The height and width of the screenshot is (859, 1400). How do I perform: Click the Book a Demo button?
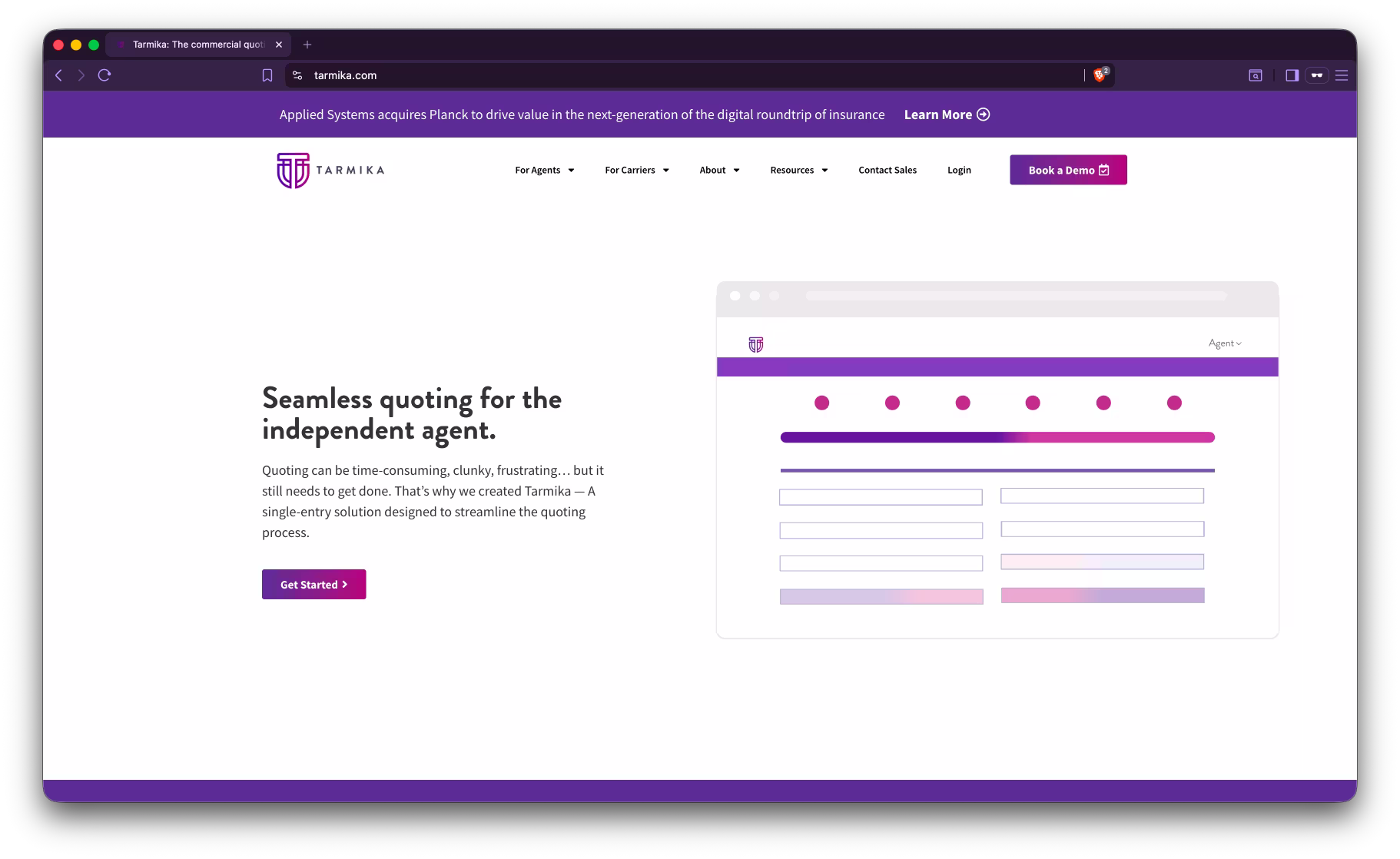[x=1068, y=170]
